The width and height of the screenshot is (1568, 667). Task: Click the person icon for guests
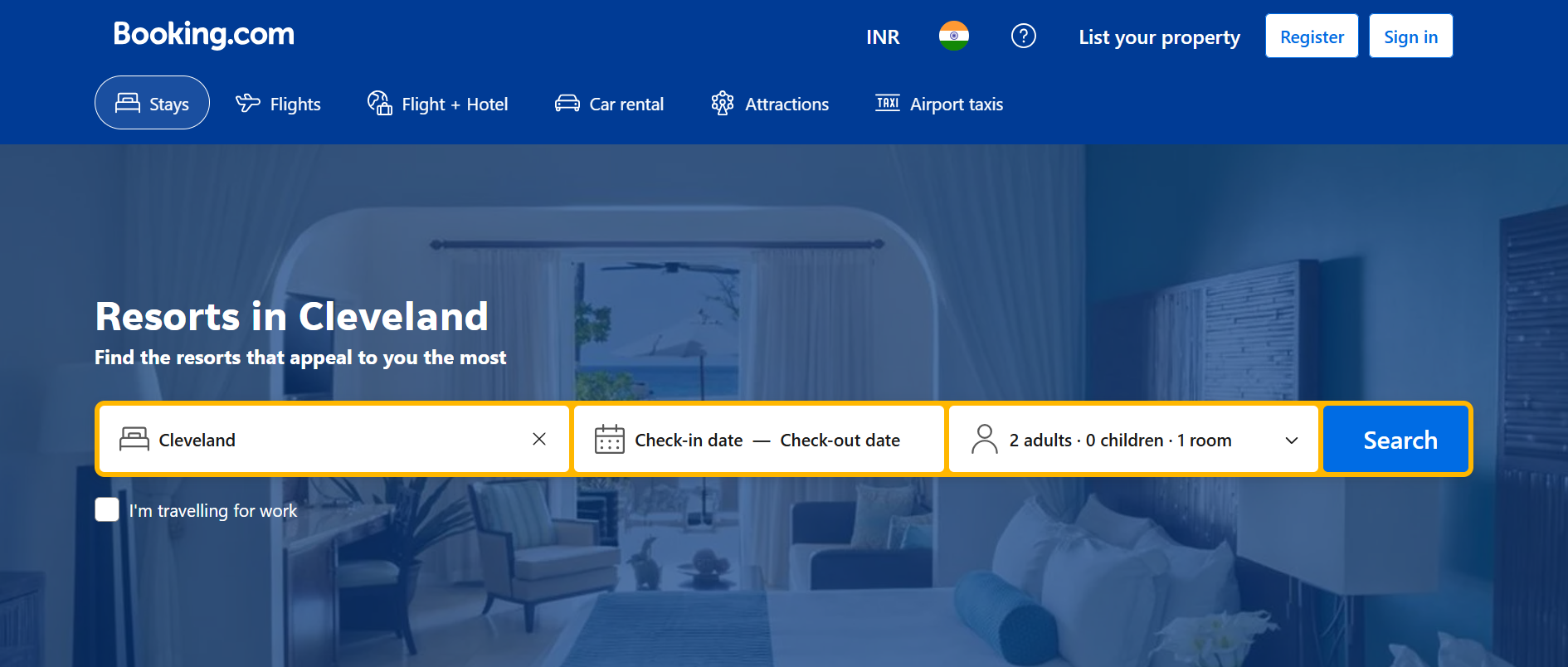[x=984, y=439]
